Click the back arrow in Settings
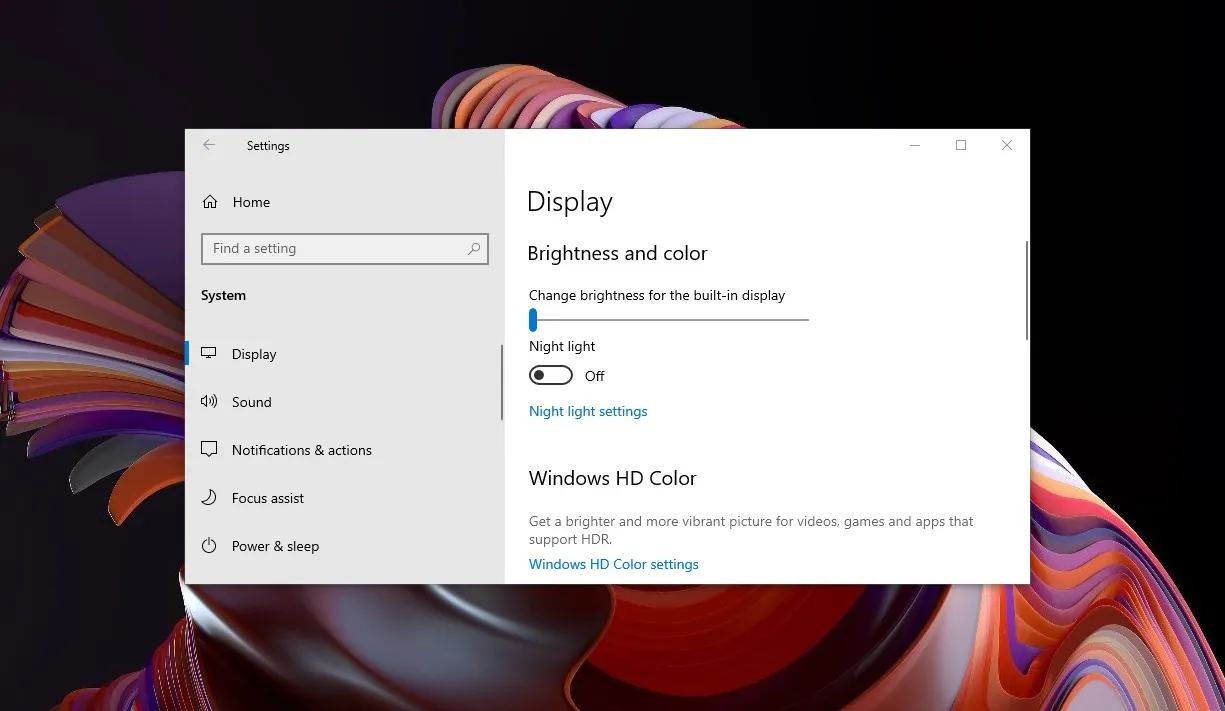This screenshot has height=711, width=1225. (x=209, y=145)
